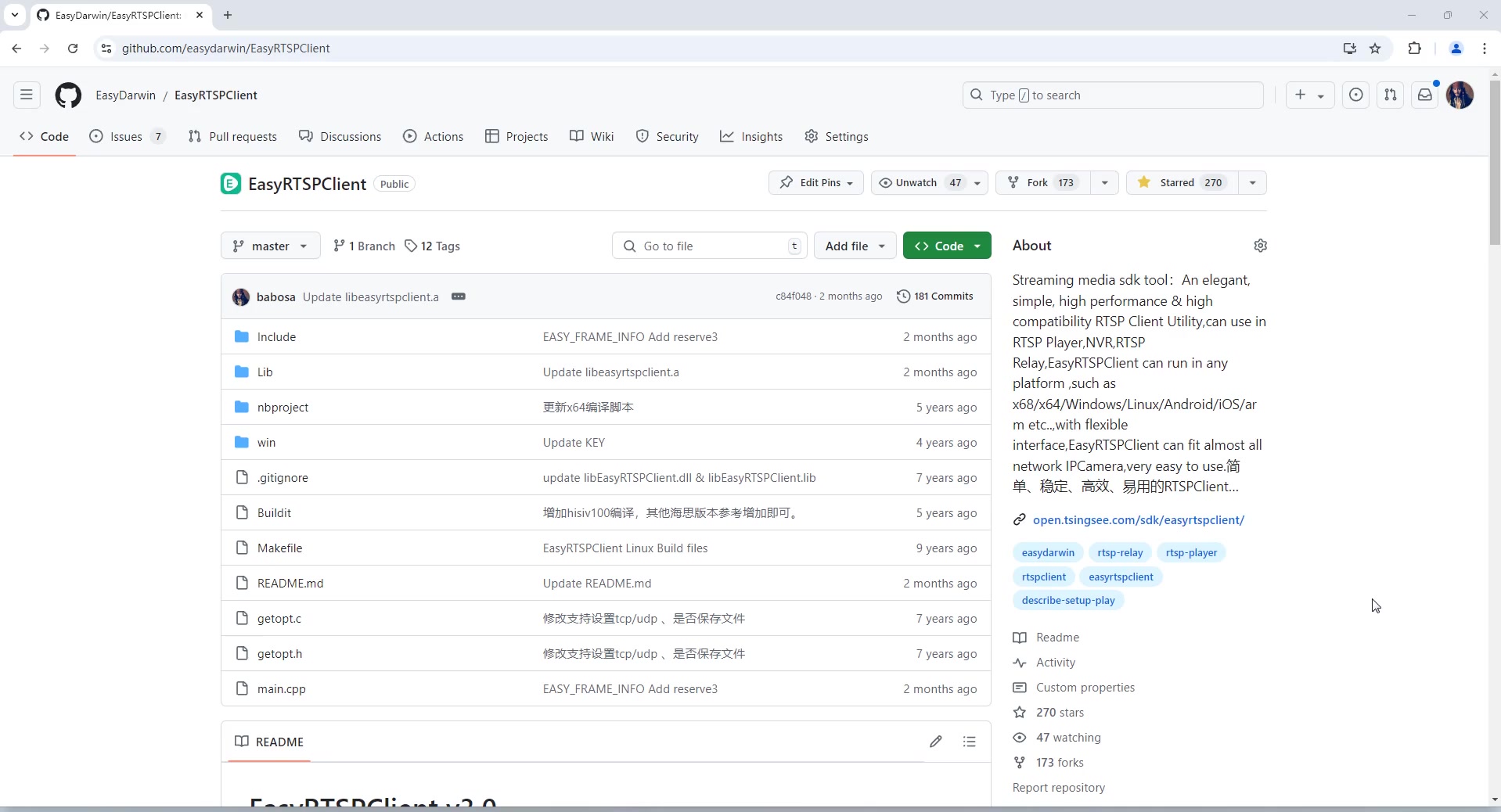Open the master branch dropdown
The width and height of the screenshot is (1501, 812).
pyautogui.click(x=270, y=246)
